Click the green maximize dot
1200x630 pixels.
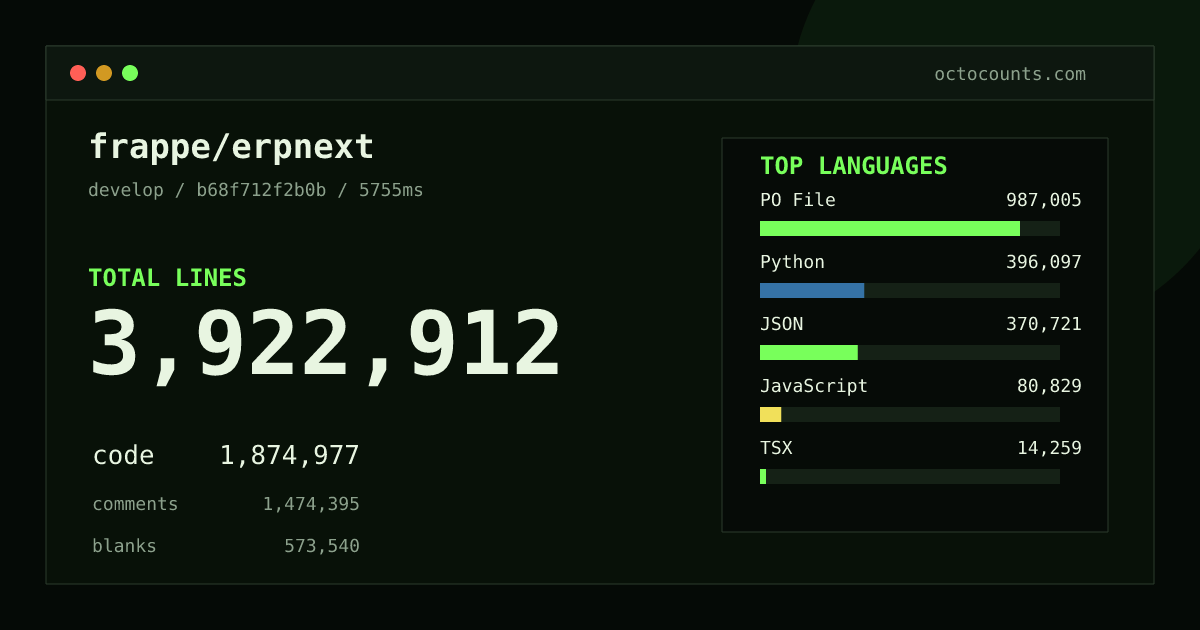point(130,73)
